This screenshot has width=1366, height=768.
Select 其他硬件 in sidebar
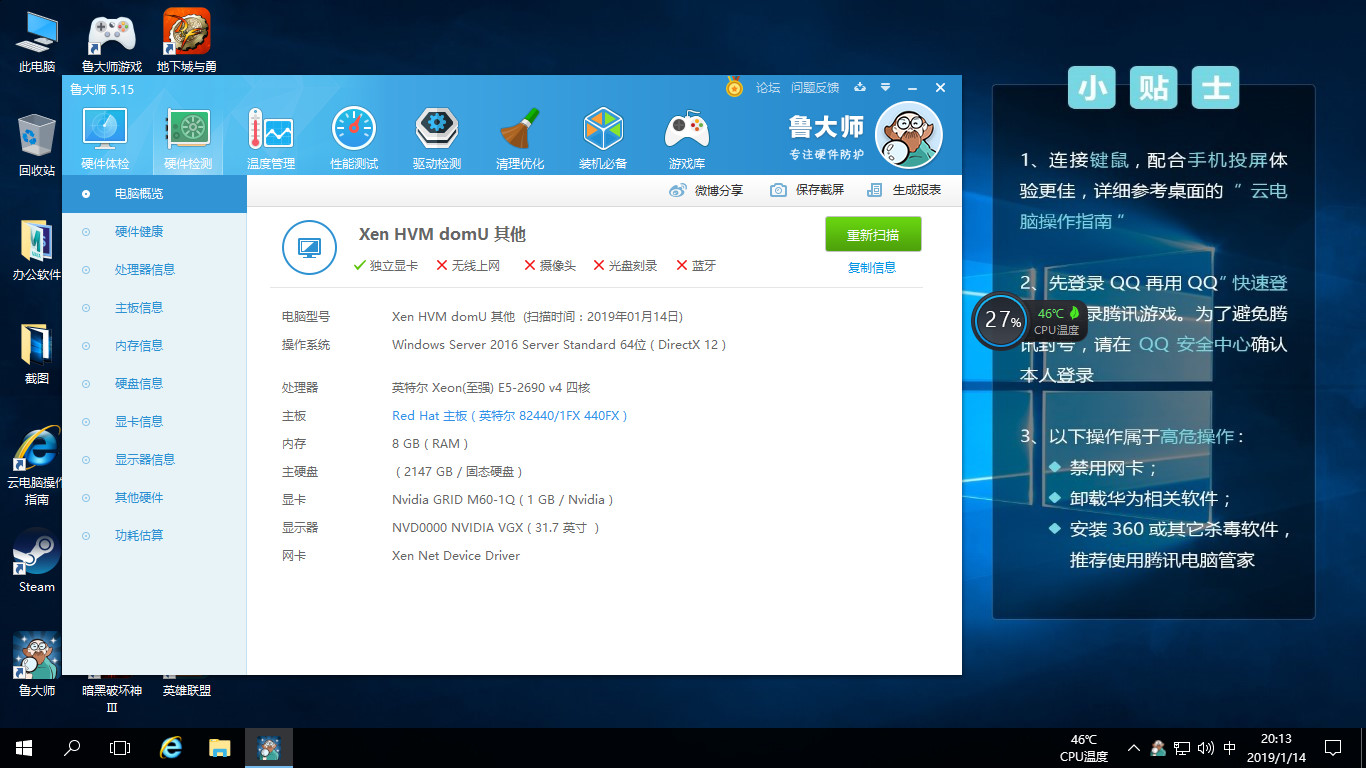(154, 498)
